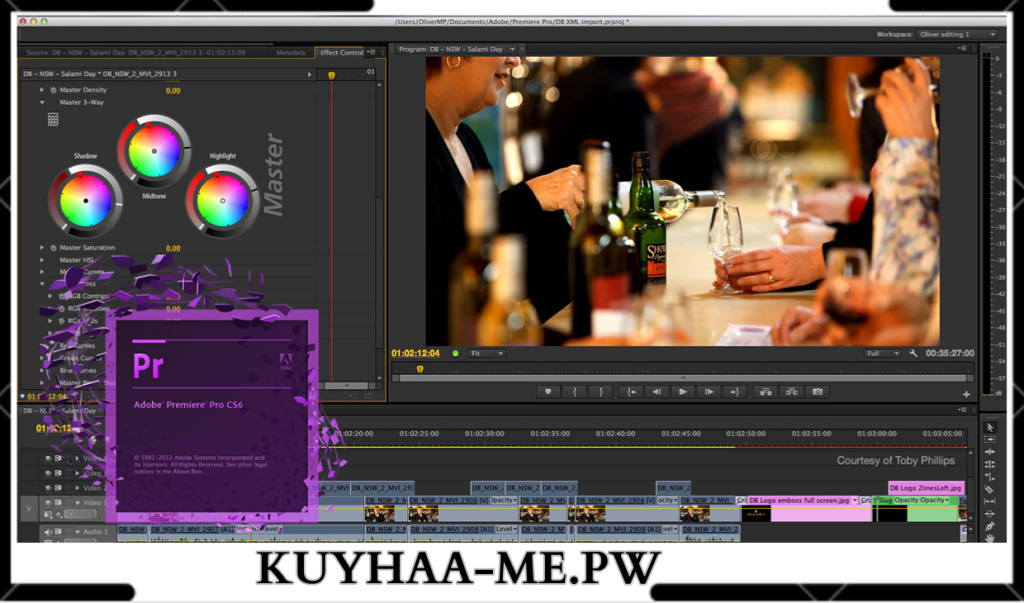Toggle Master Density animation stopwatch
1024x603 pixels.
(53, 90)
